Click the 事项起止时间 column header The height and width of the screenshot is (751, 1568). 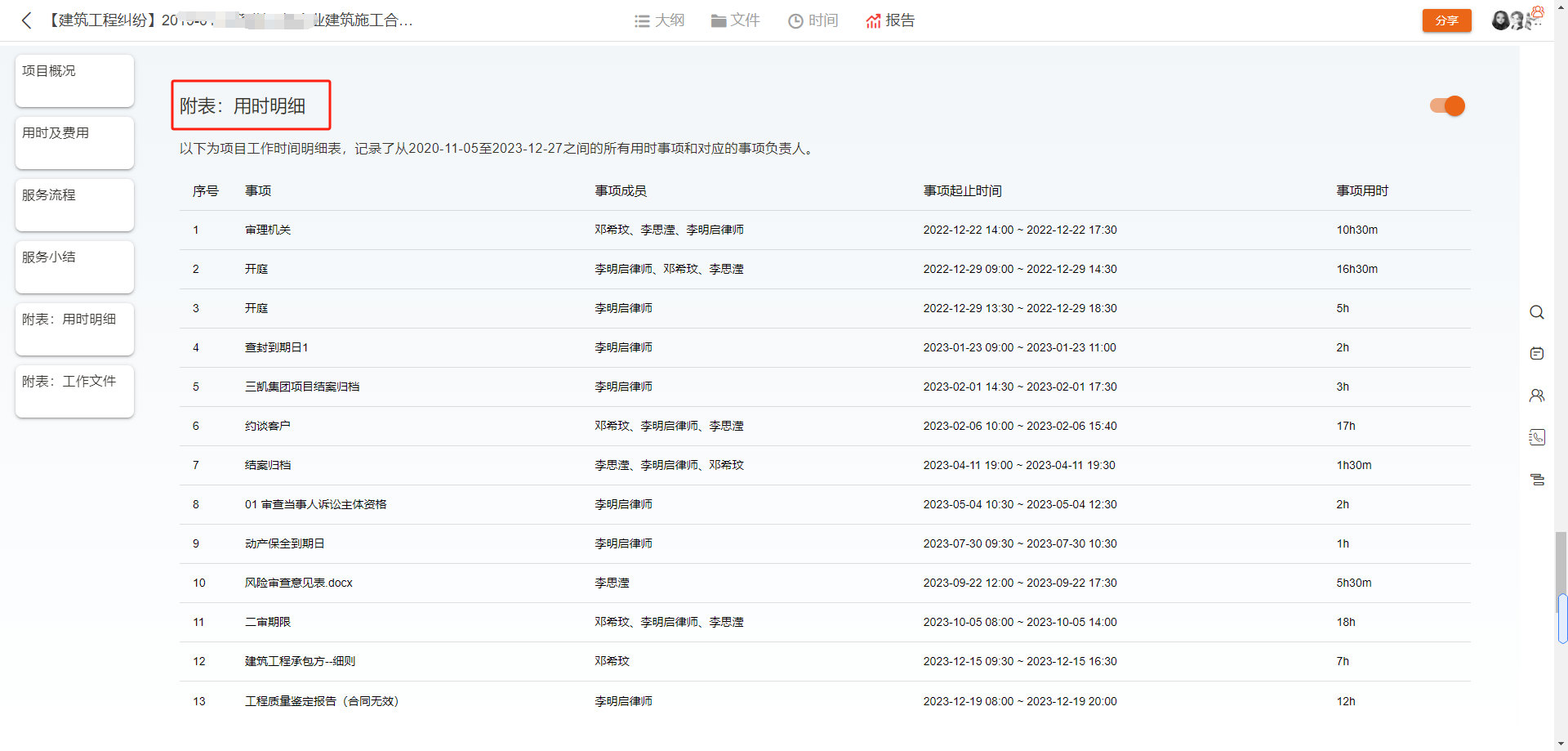point(963,191)
